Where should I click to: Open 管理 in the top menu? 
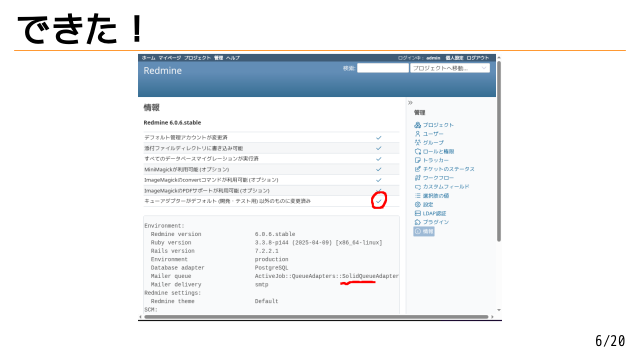(219, 58)
